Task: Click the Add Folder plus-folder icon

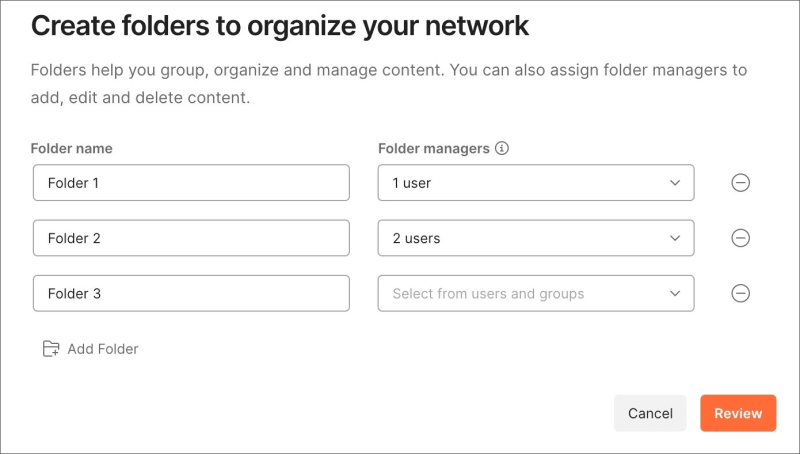Action: click(x=51, y=349)
